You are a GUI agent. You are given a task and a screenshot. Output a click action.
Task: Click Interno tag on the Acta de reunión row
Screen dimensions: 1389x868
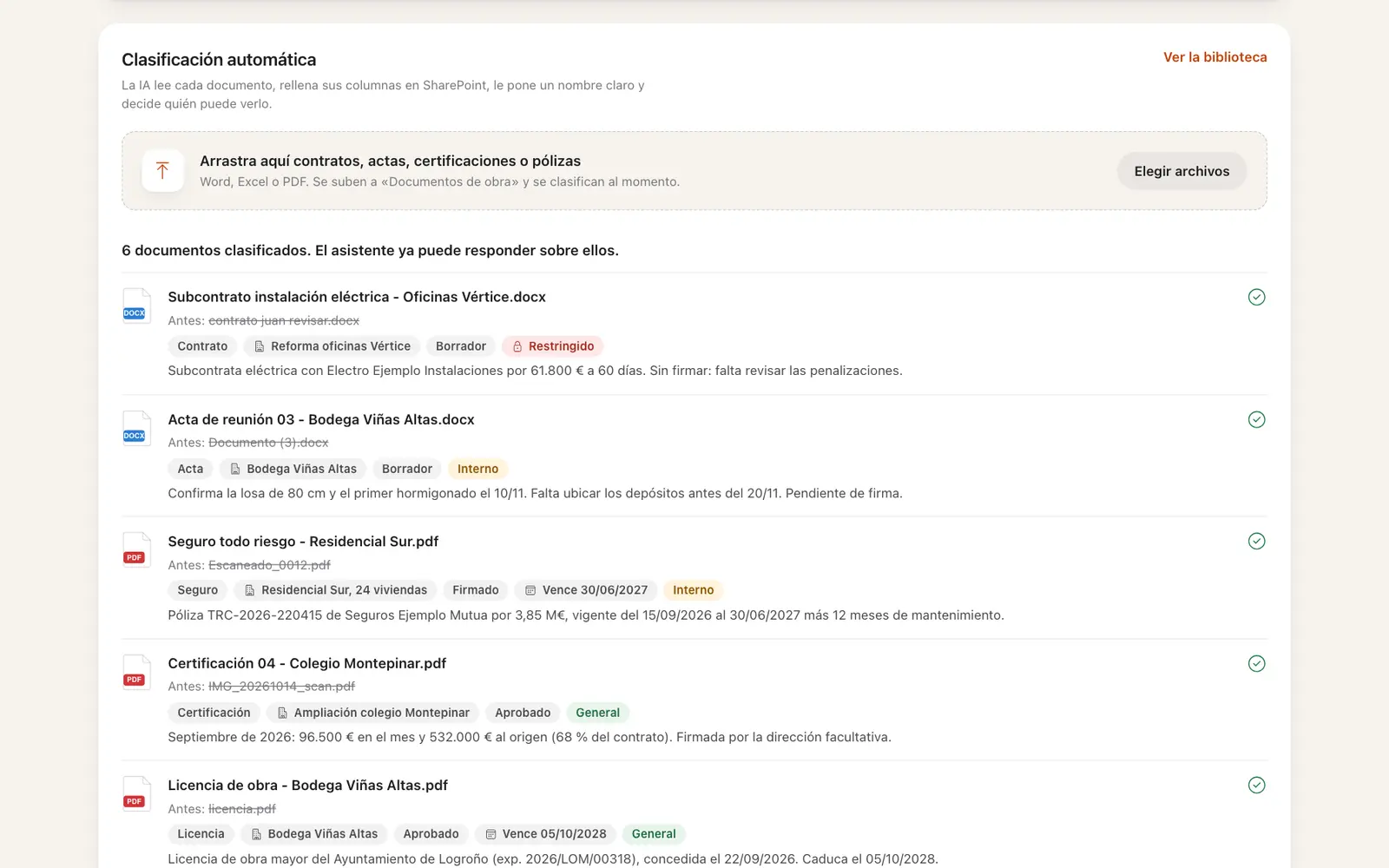point(477,469)
